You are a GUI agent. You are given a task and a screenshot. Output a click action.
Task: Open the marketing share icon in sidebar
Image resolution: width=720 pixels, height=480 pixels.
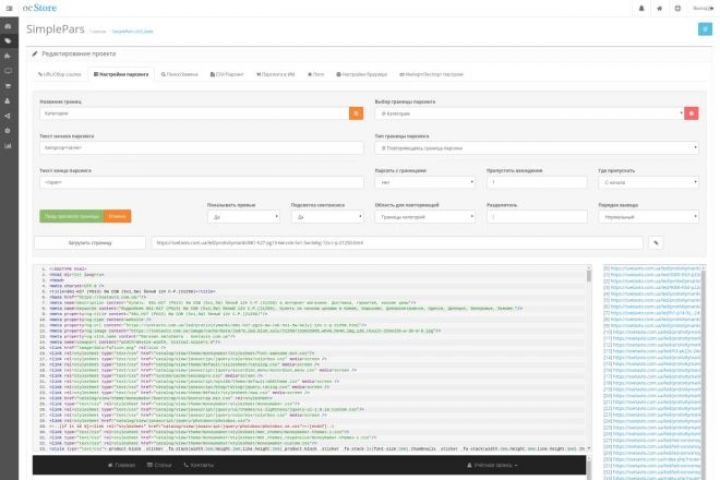pyautogui.click(x=8, y=116)
